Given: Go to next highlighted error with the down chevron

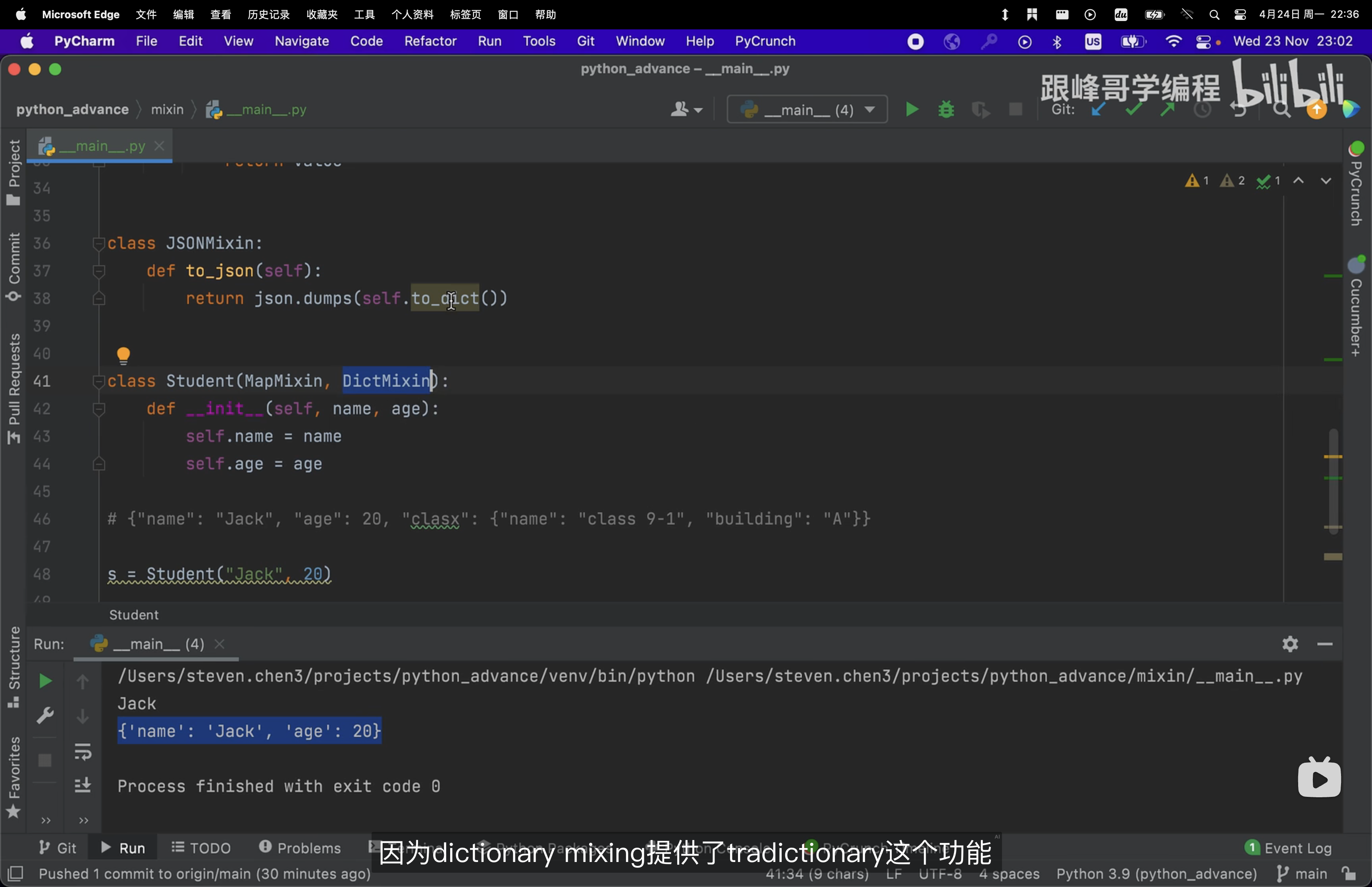Looking at the screenshot, I should 1326,181.
